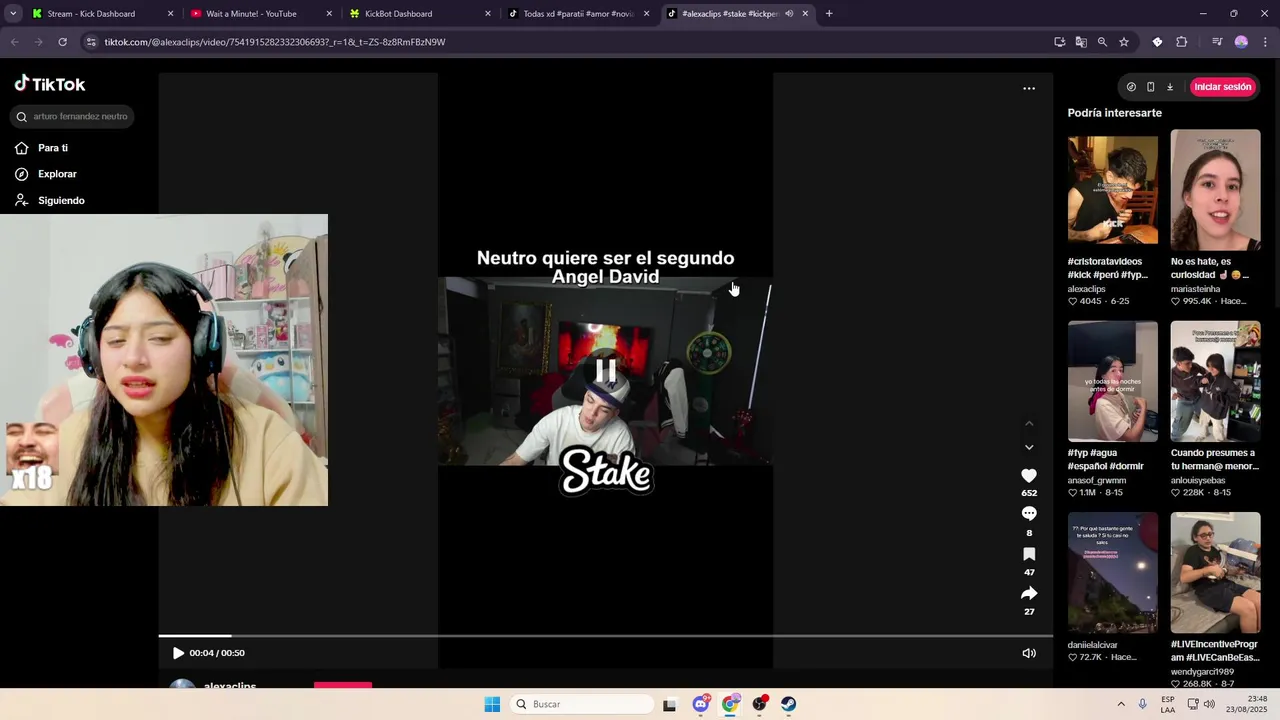The width and height of the screenshot is (1280, 720).
Task: Click the pause overlay on video
Action: [x=605, y=370]
